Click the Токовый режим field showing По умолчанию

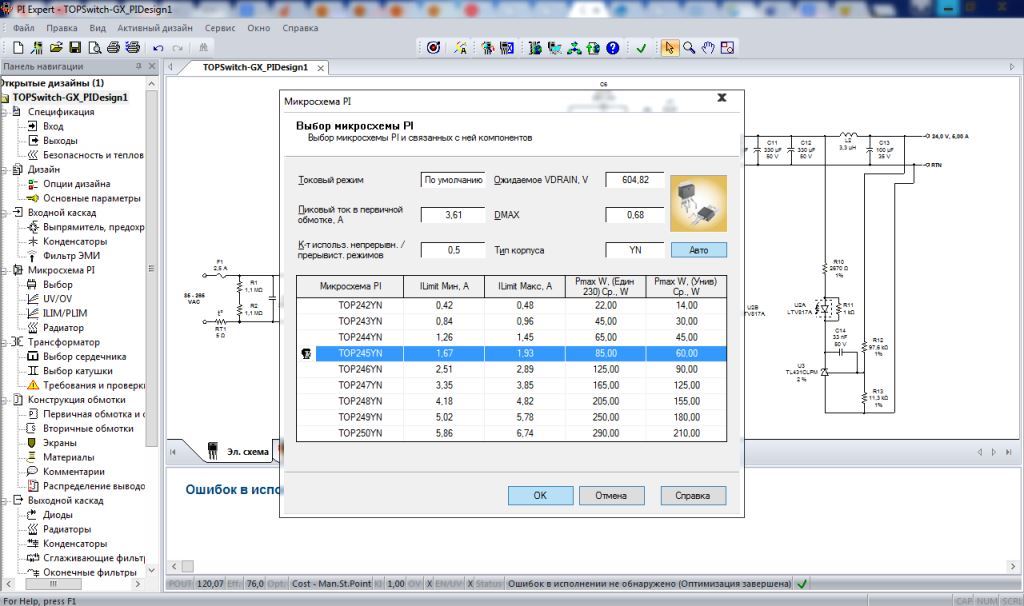point(453,180)
